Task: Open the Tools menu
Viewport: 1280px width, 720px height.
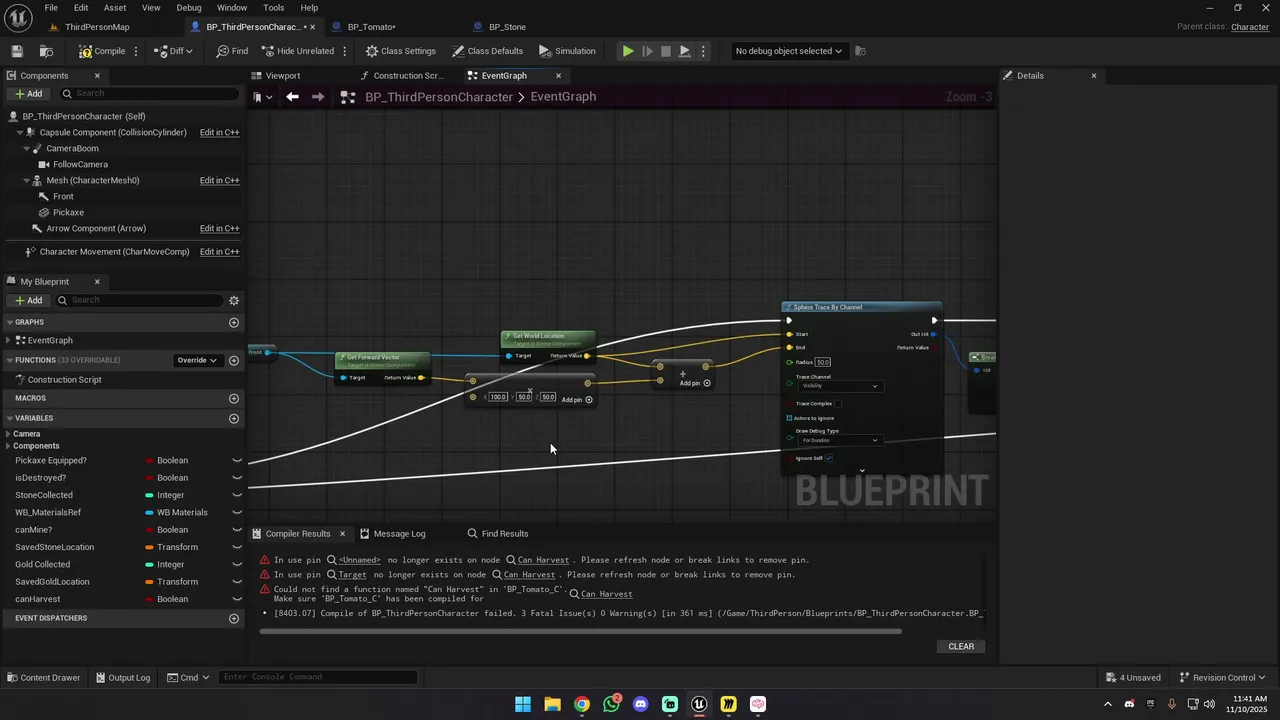Action: pyautogui.click(x=273, y=7)
